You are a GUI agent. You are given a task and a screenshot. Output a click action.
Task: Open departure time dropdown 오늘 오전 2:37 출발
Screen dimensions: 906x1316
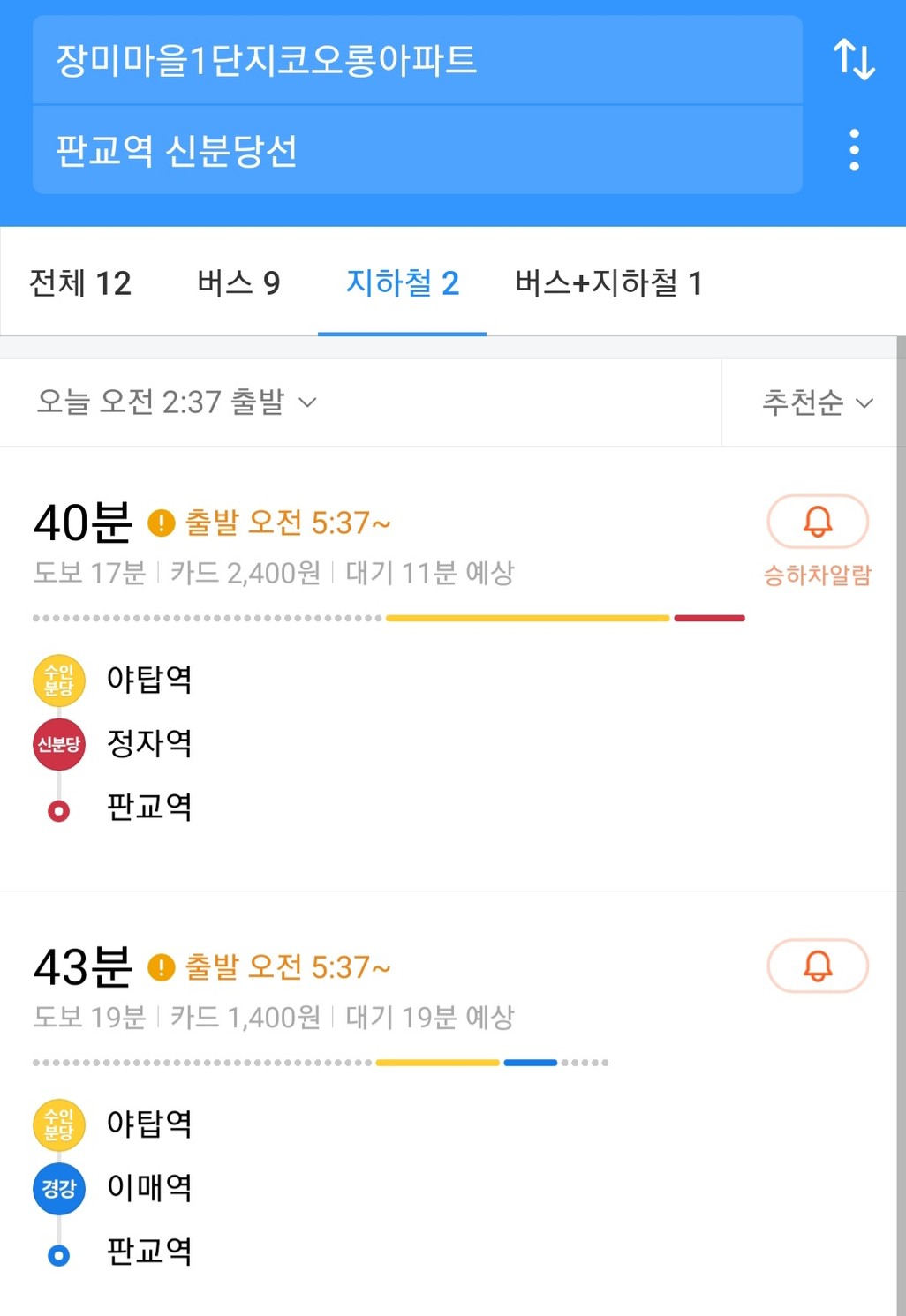tap(177, 402)
